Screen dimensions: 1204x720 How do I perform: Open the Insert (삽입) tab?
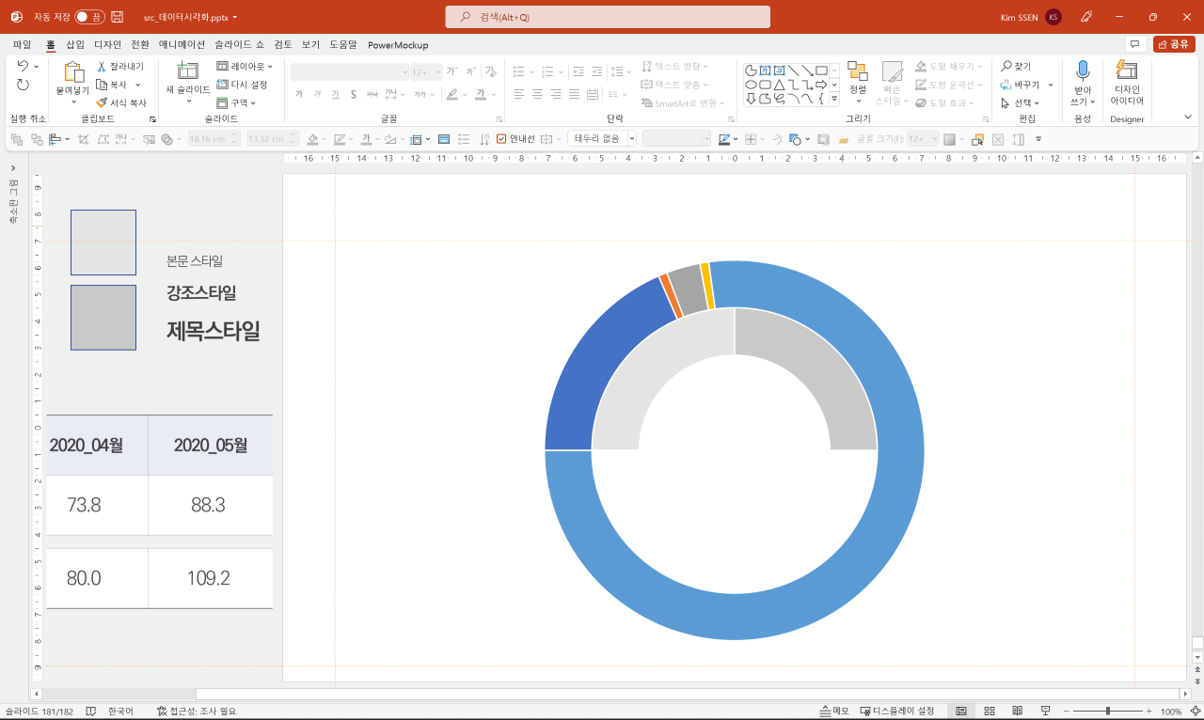[75, 45]
